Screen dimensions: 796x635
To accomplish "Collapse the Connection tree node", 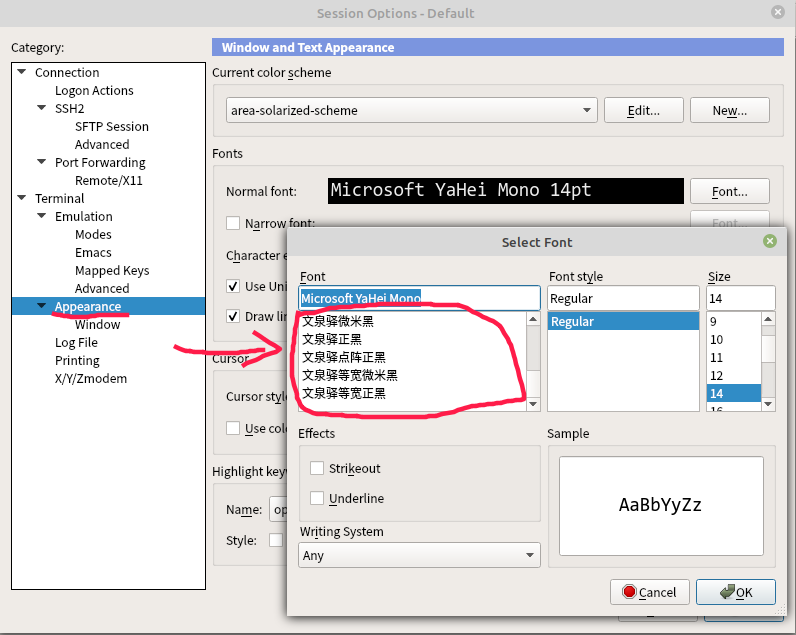I will [22, 73].
